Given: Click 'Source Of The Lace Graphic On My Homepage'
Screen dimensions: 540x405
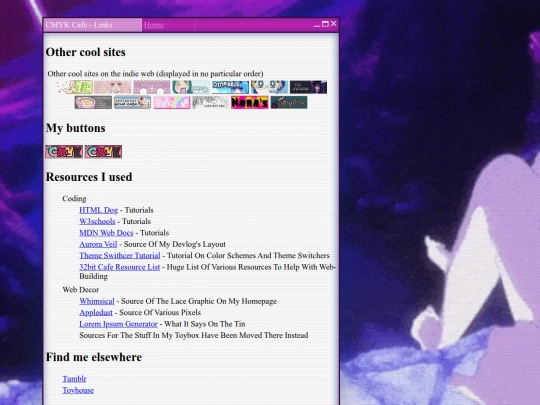Looking at the screenshot, I should click(x=199, y=301).
